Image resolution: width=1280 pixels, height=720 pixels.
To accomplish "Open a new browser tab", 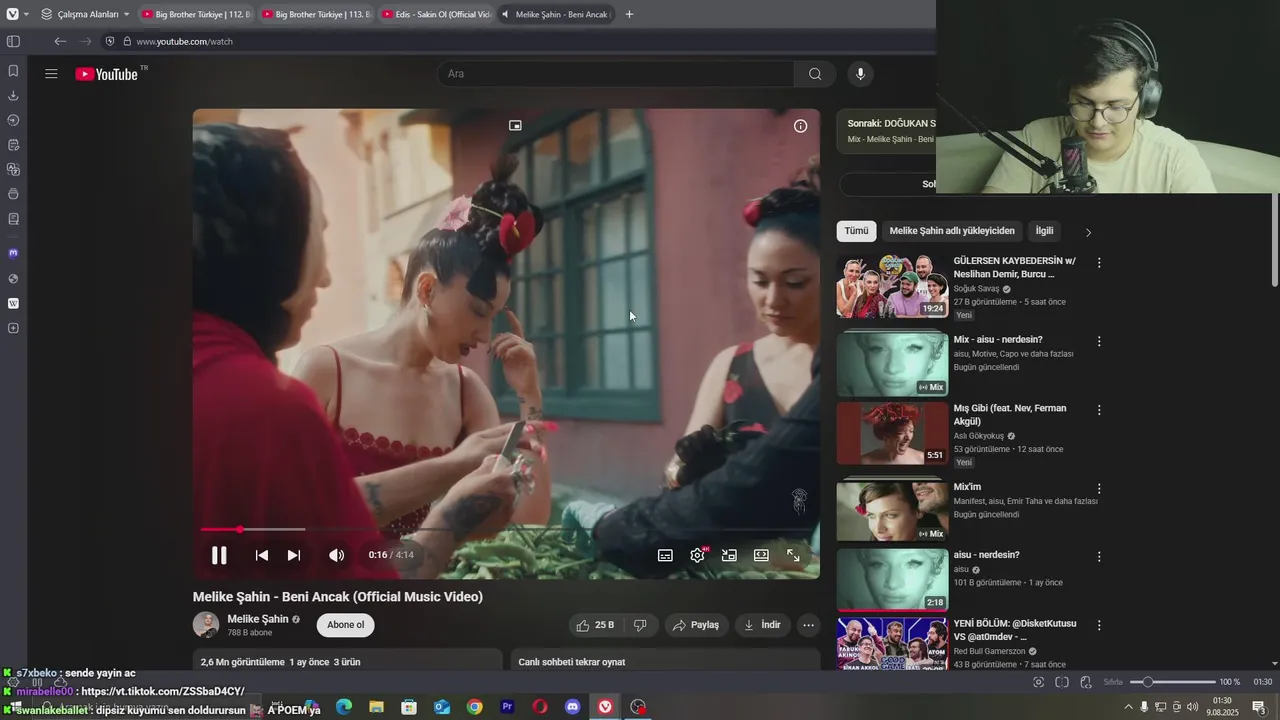I will coord(629,14).
